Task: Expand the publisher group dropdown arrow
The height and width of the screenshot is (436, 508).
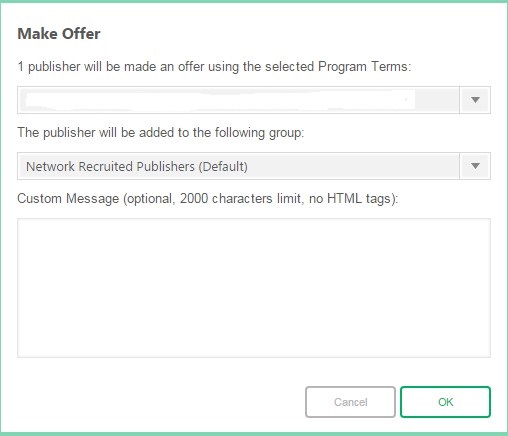Action: [475, 166]
